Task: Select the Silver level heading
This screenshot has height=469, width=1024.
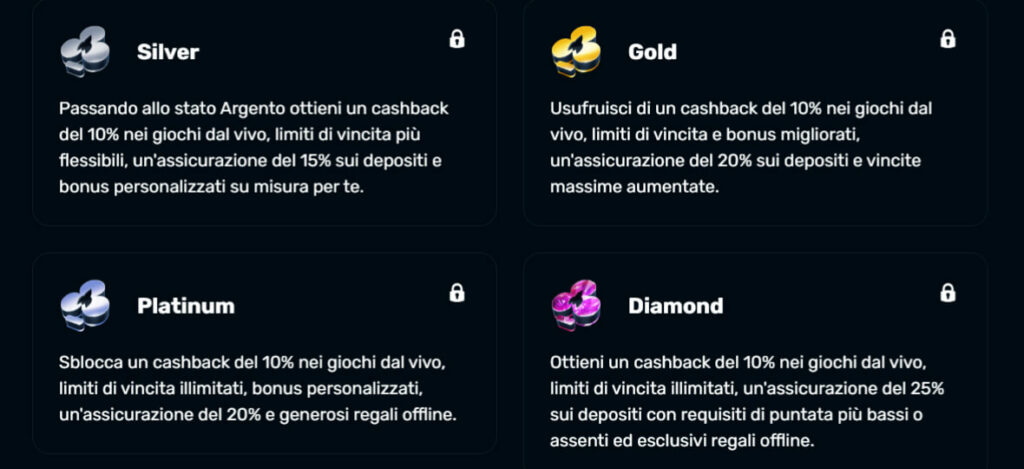Action: (168, 52)
